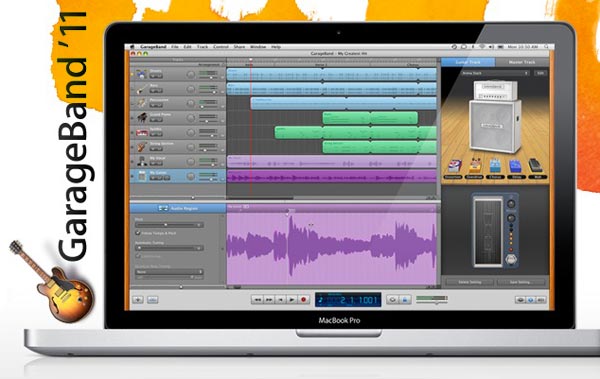Click the Save Setting button
Screen dimensions: 600x379
(520, 282)
